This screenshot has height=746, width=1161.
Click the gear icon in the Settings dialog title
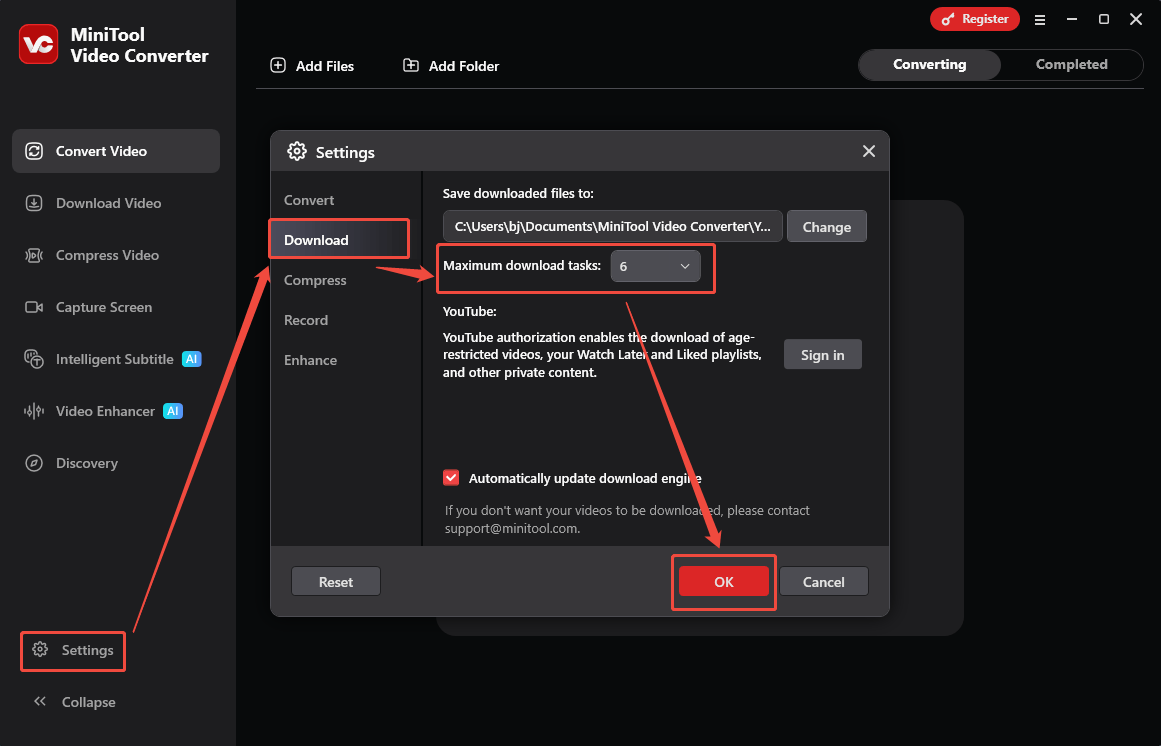pos(297,152)
